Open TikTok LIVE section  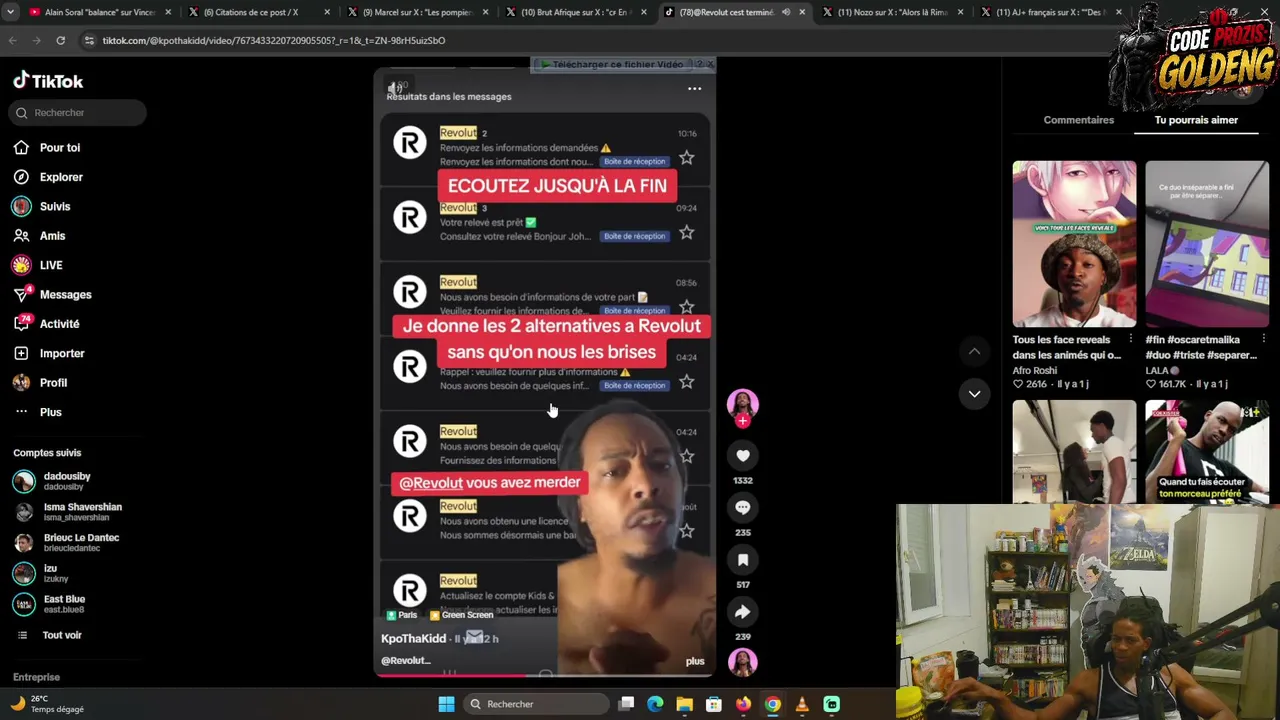click(x=51, y=265)
